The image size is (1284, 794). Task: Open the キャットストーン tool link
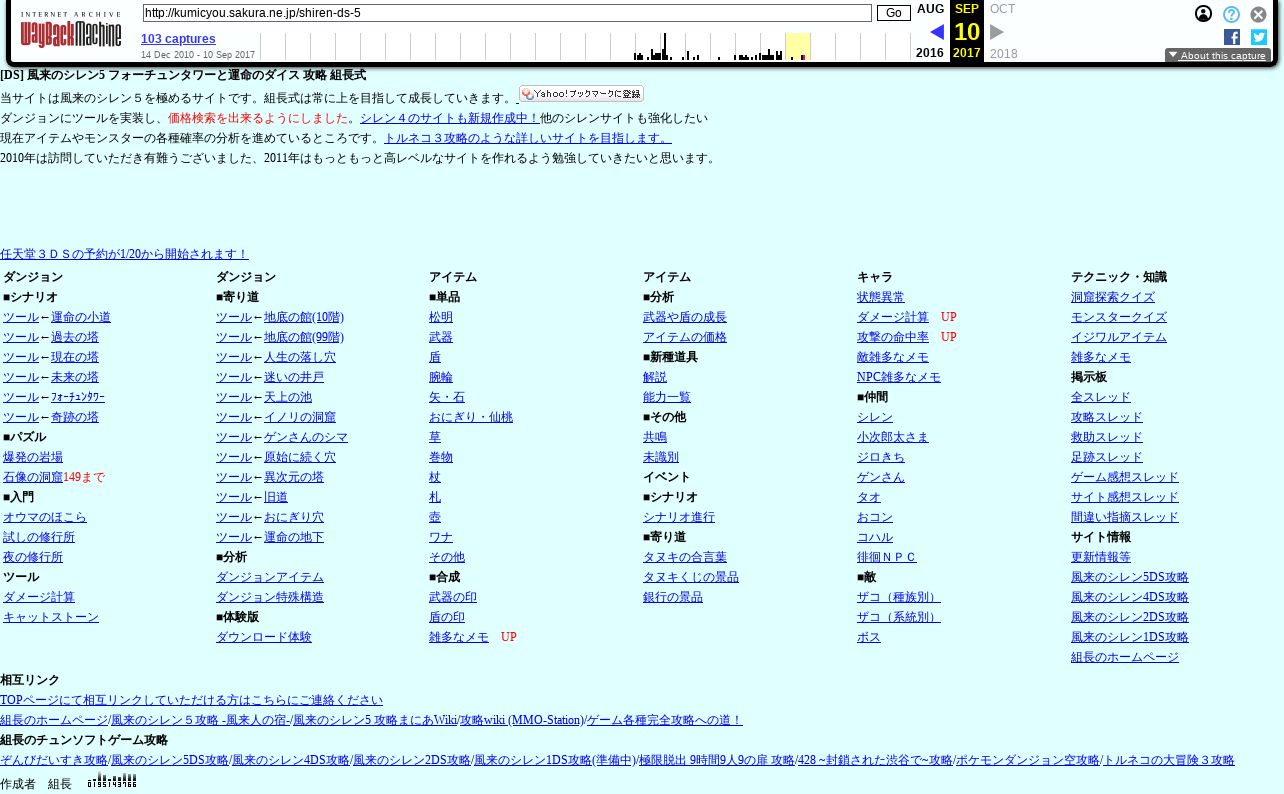click(51, 617)
